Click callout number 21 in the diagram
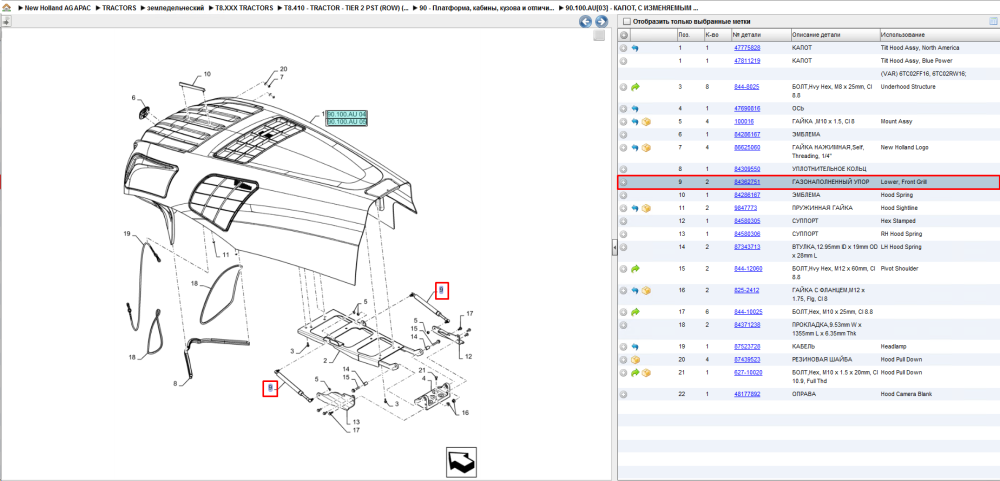Screen dimensions: 1000x481 click(x=422, y=370)
